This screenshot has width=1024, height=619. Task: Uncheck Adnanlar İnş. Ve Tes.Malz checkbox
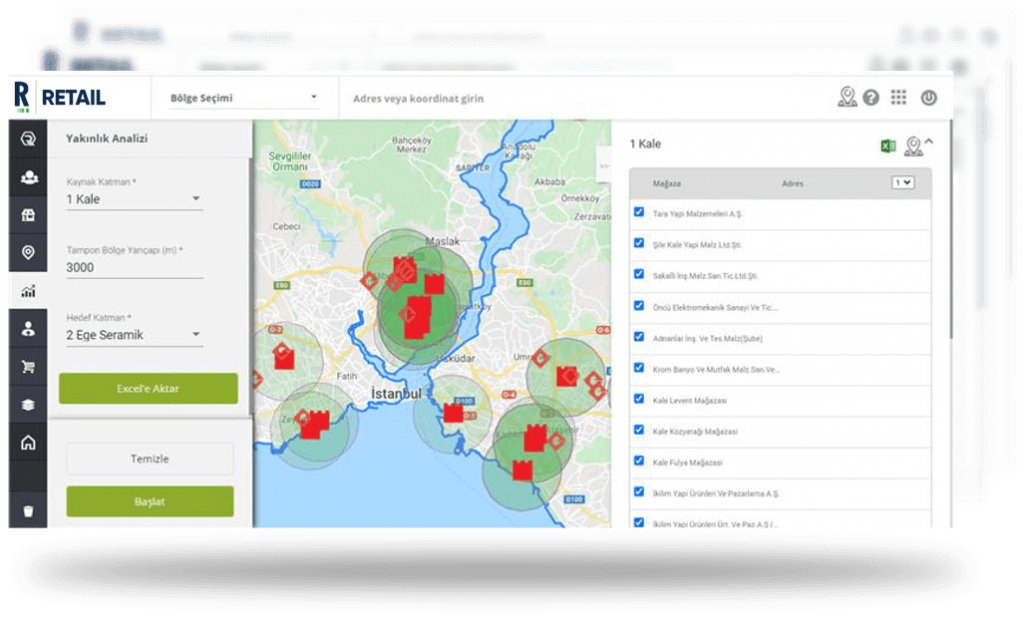[x=639, y=337]
